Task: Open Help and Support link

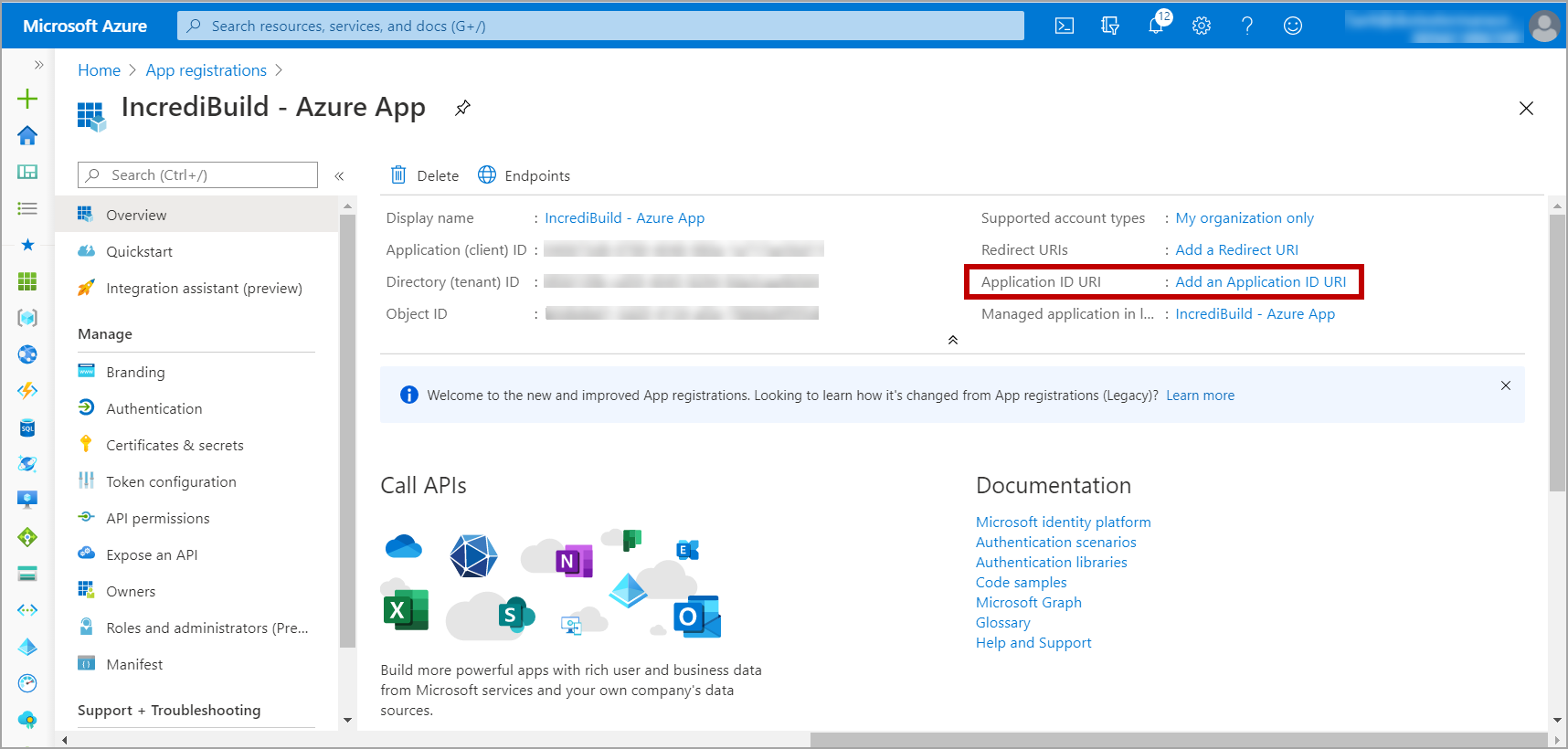Action: [x=1033, y=642]
